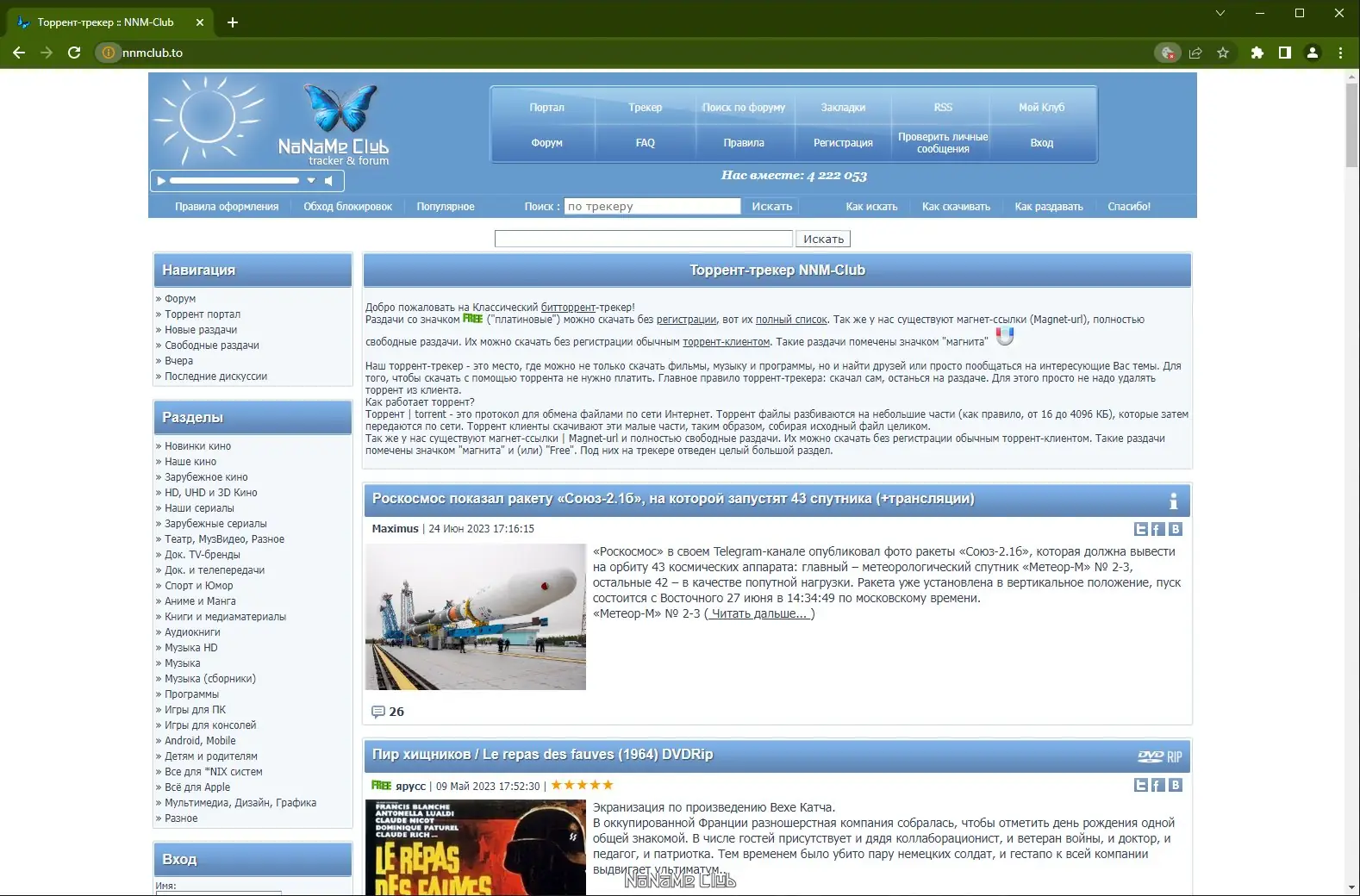Seek within the audio player progress bar
This screenshot has height=896, width=1360.
click(234, 181)
